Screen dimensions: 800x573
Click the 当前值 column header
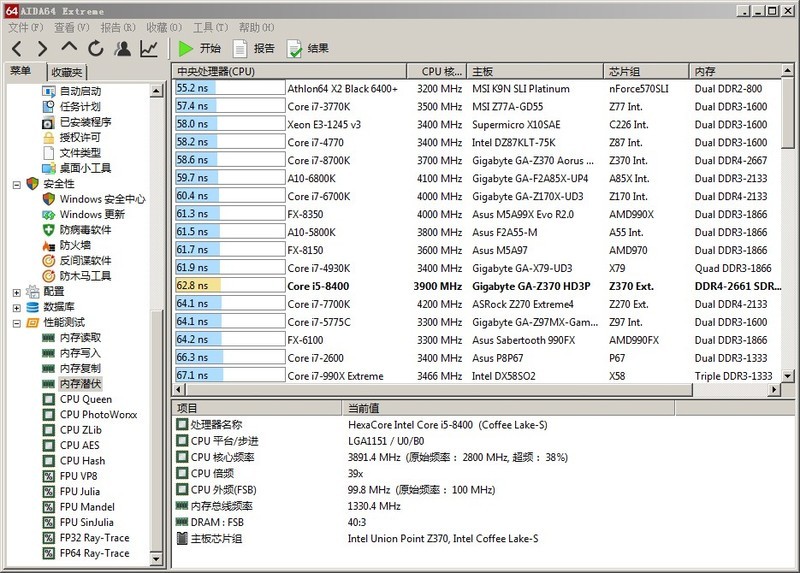pyautogui.click(x=509, y=408)
